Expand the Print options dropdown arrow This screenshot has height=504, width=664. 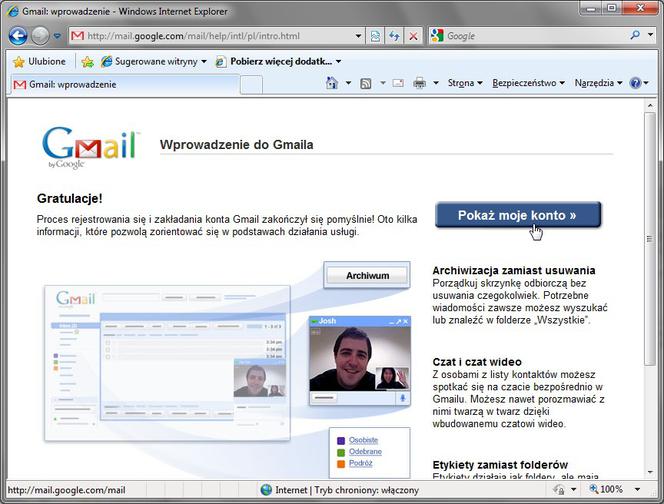pos(436,83)
